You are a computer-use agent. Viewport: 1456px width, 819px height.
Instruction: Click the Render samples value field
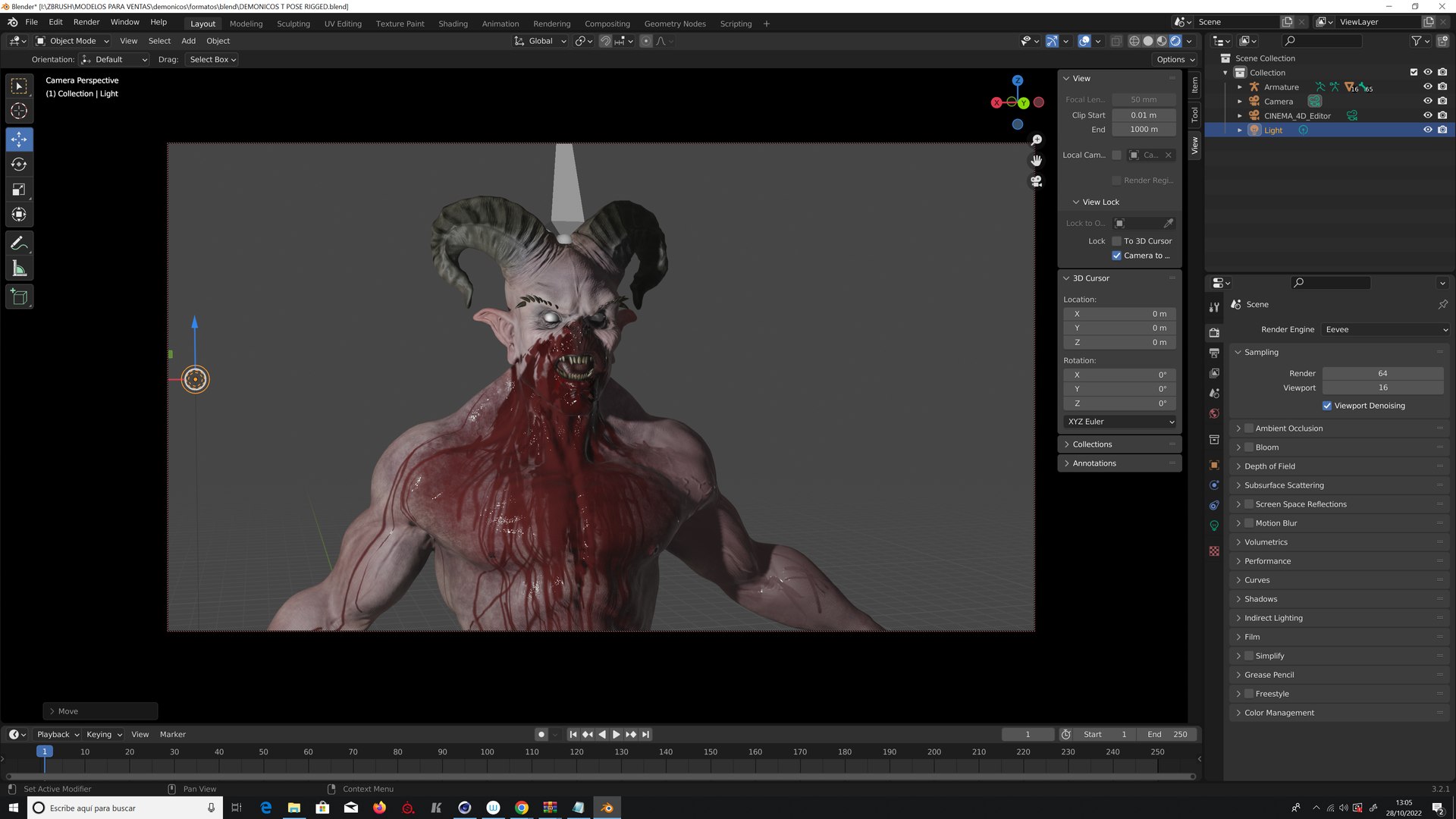[x=1382, y=373]
